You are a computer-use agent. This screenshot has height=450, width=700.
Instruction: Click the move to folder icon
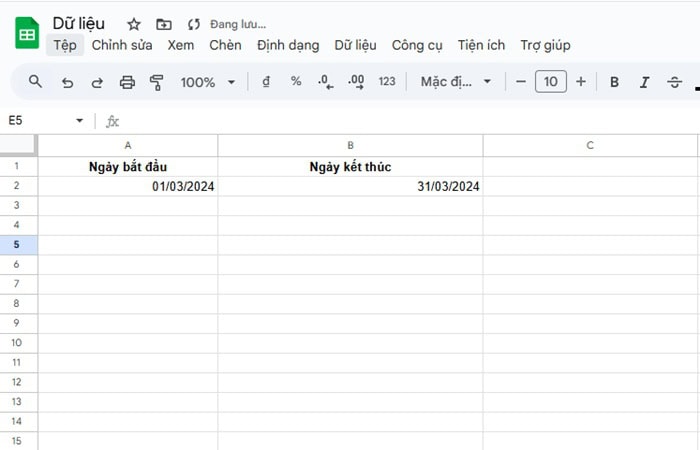tap(164, 24)
